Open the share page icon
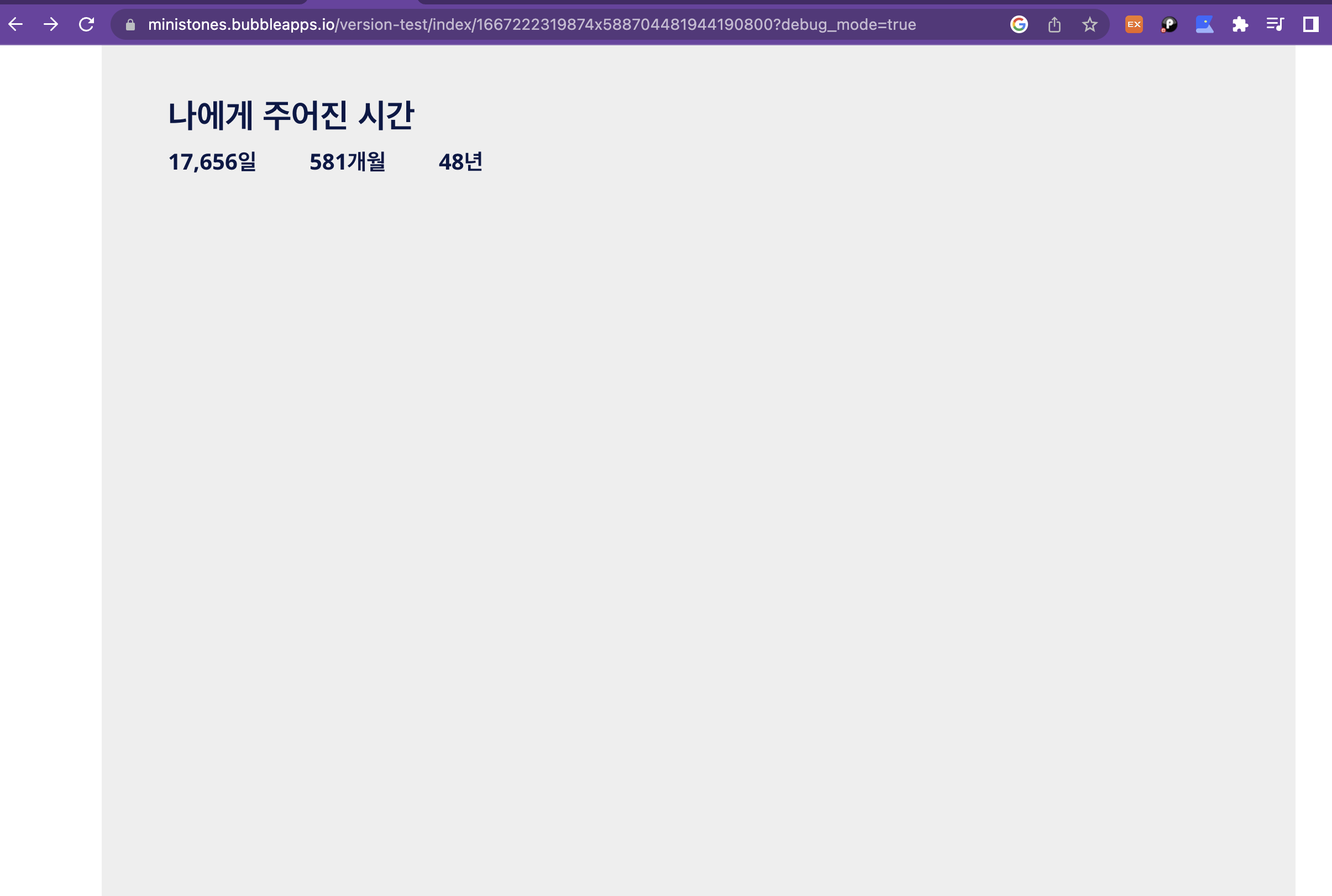 1054,24
